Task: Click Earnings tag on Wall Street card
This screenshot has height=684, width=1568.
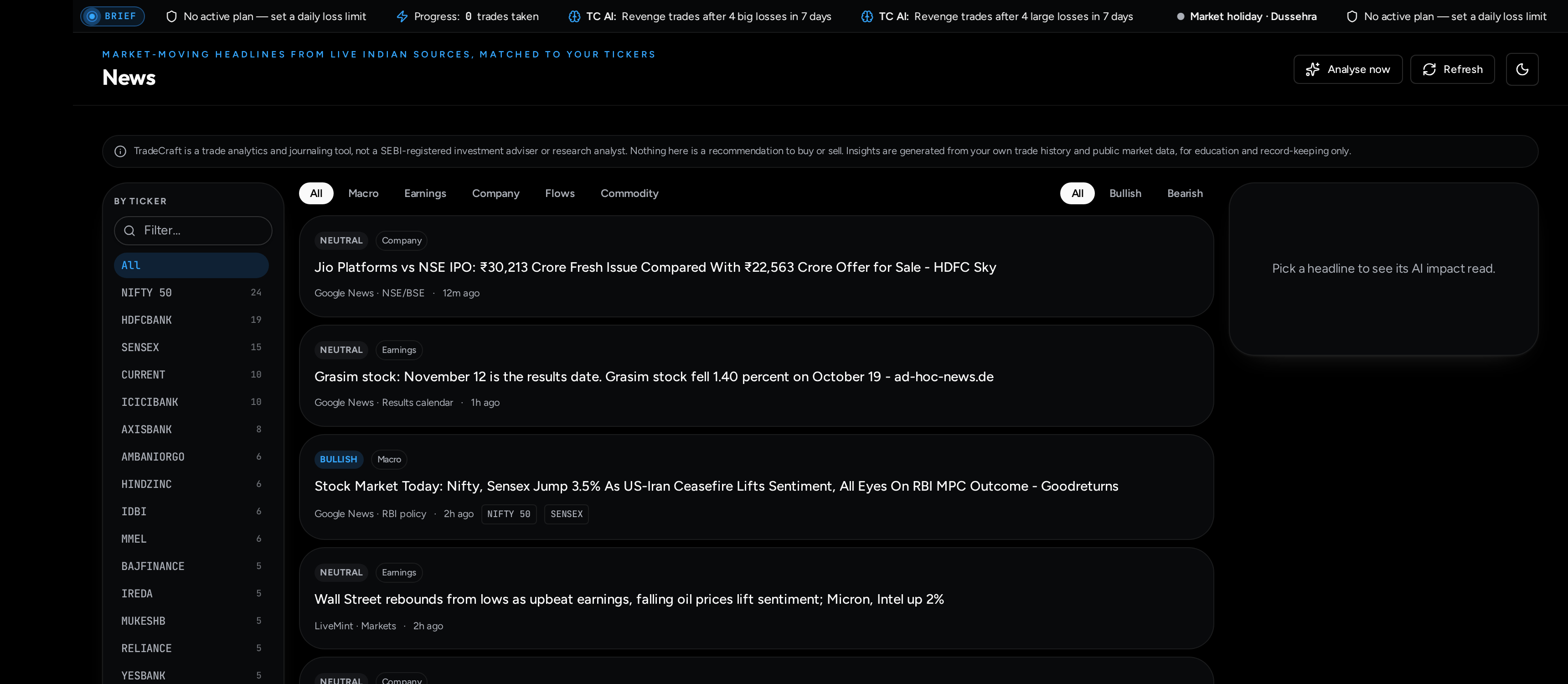Action: click(399, 573)
